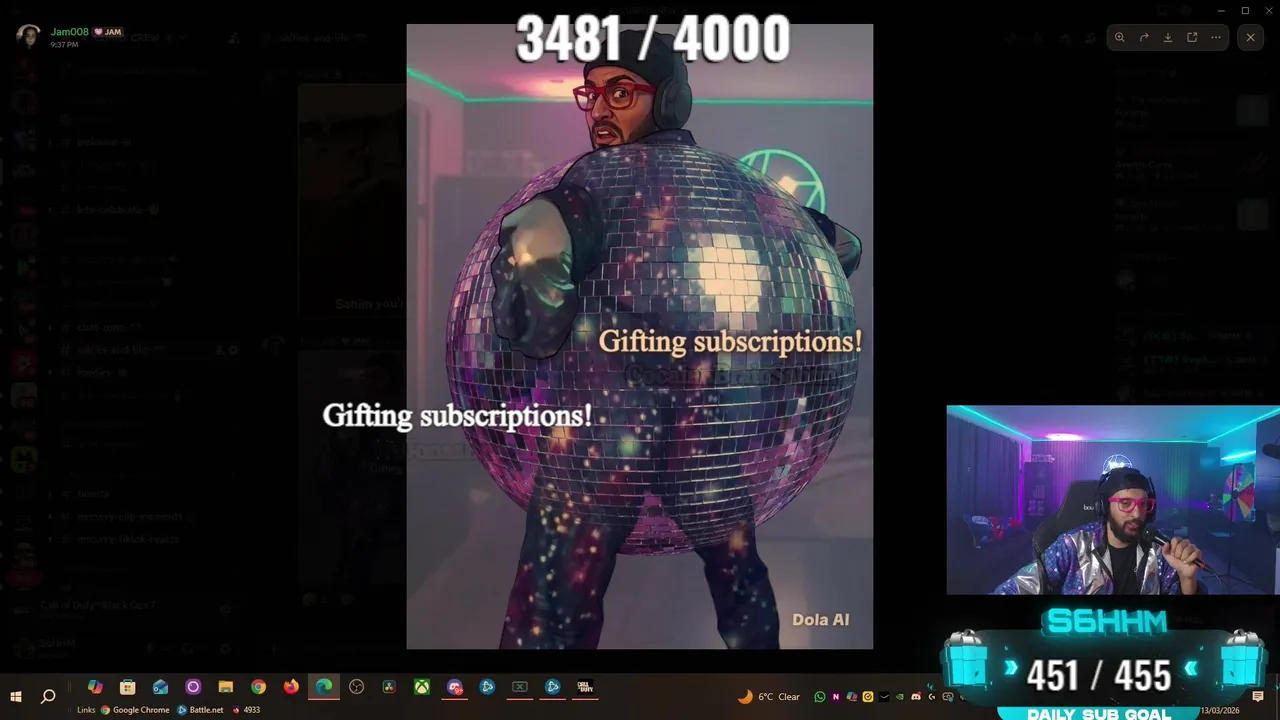This screenshot has width=1280, height=720.
Task: Open the 6°C Clear weather widget
Action: click(x=769, y=697)
